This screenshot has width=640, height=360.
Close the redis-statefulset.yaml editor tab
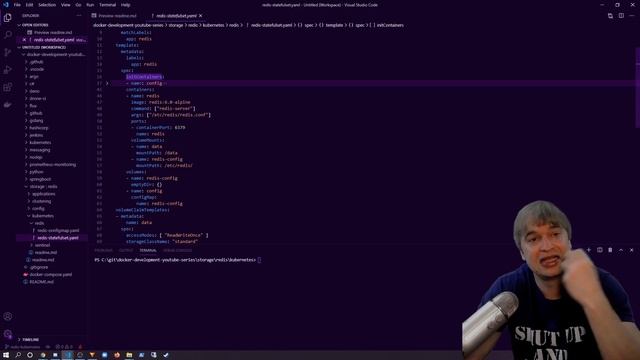tap(200, 16)
